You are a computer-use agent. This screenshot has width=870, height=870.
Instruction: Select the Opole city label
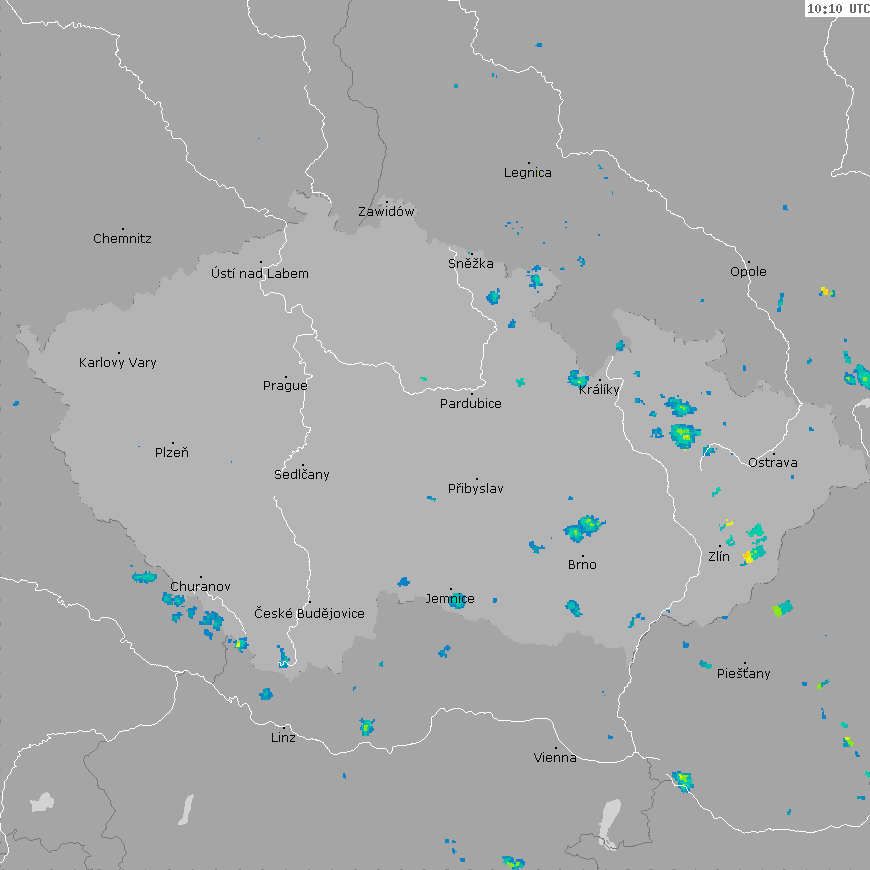click(748, 272)
